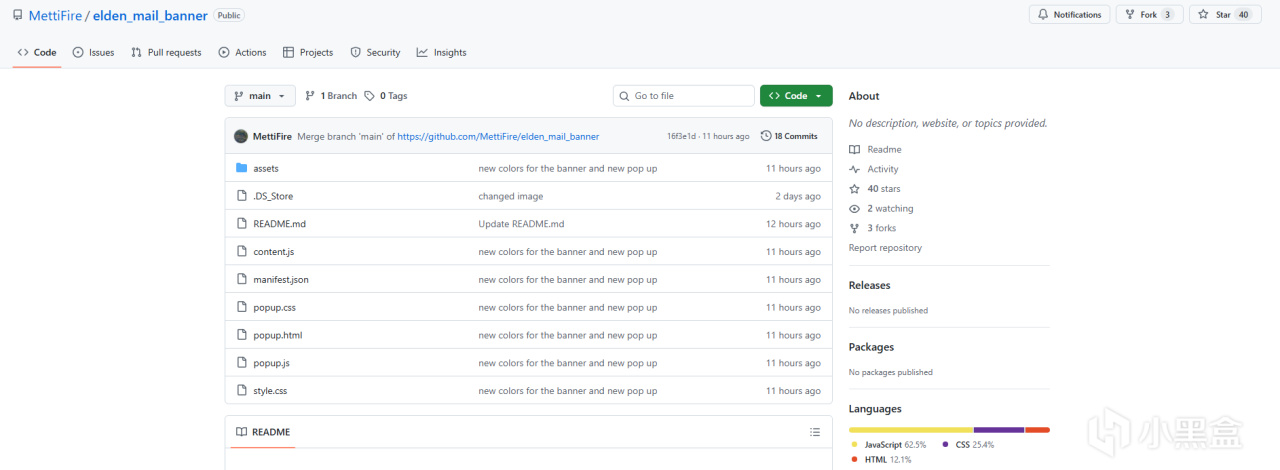Open the 'Update README.md' commit message
The height and width of the screenshot is (470, 1280).
click(521, 224)
